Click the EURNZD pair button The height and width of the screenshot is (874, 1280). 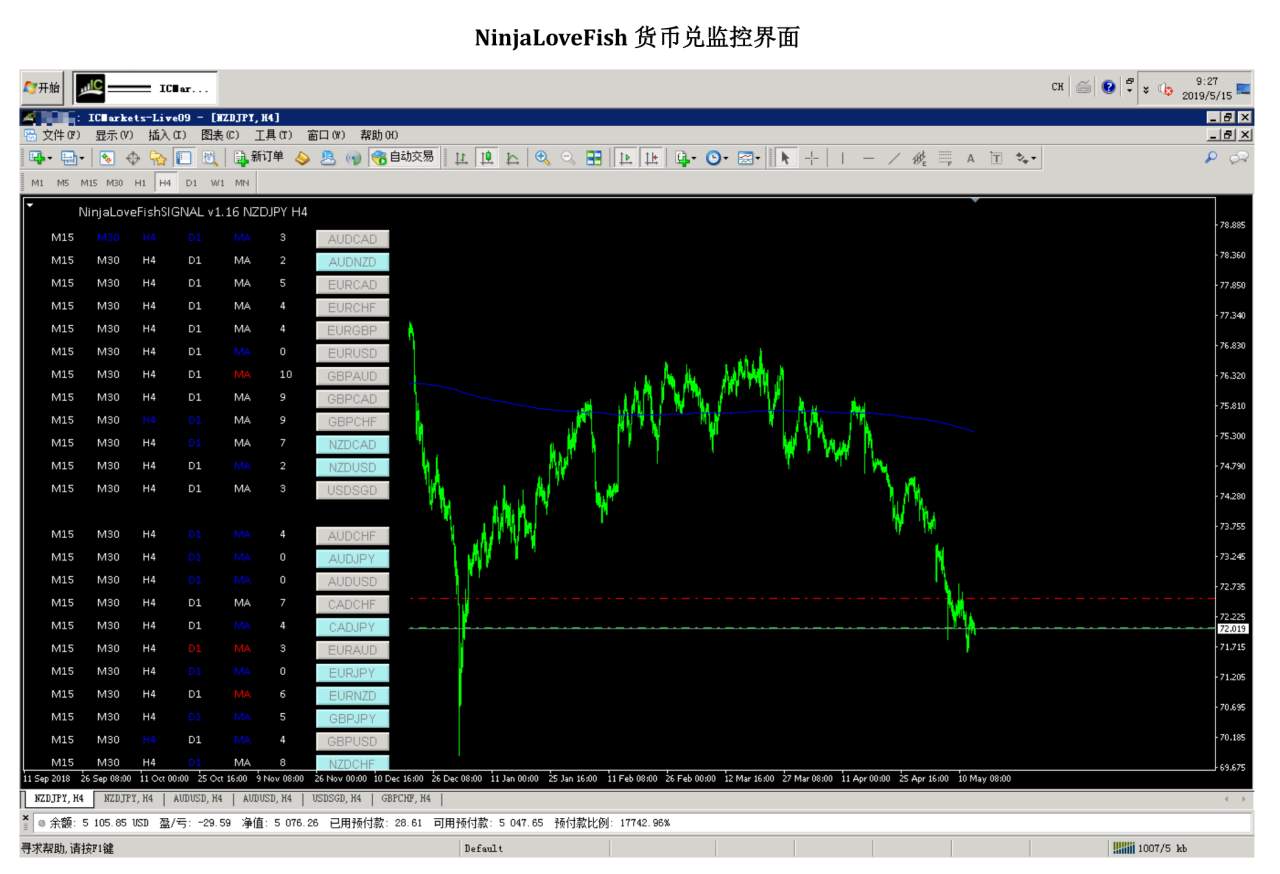pos(353,696)
